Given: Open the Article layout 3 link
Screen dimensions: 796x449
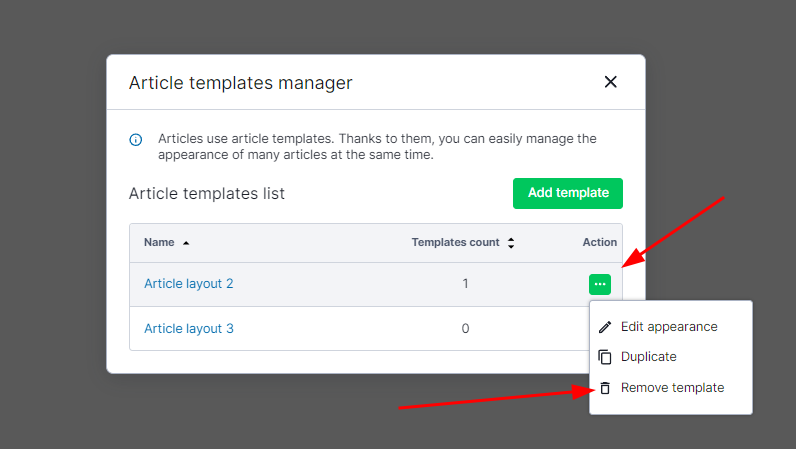Looking at the screenshot, I should pos(189,329).
